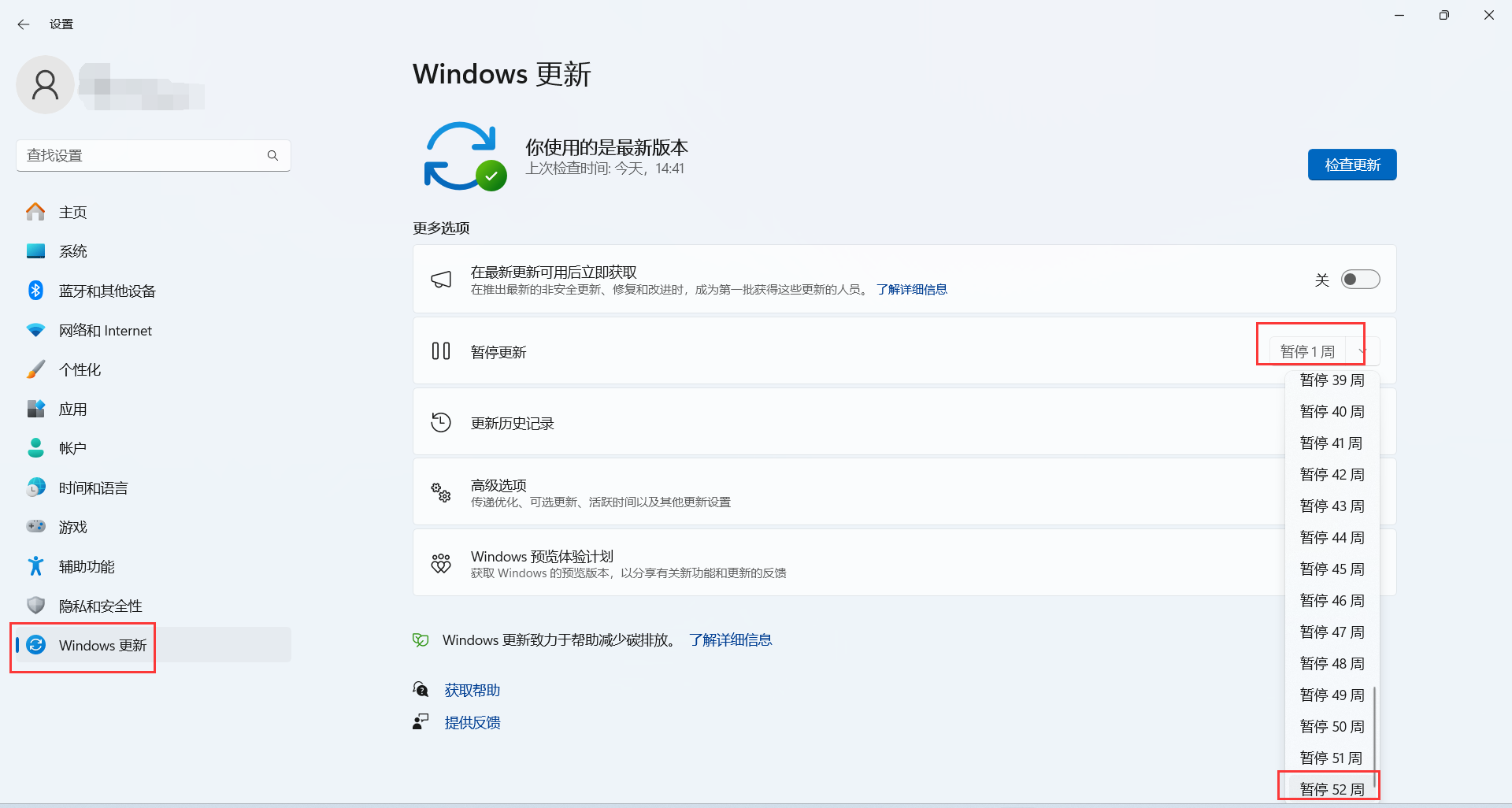The height and width of the screenshot is (808, 1512).
Task: Choose 暂停 52 周 at list bottom
Action: coord(1330,789)
